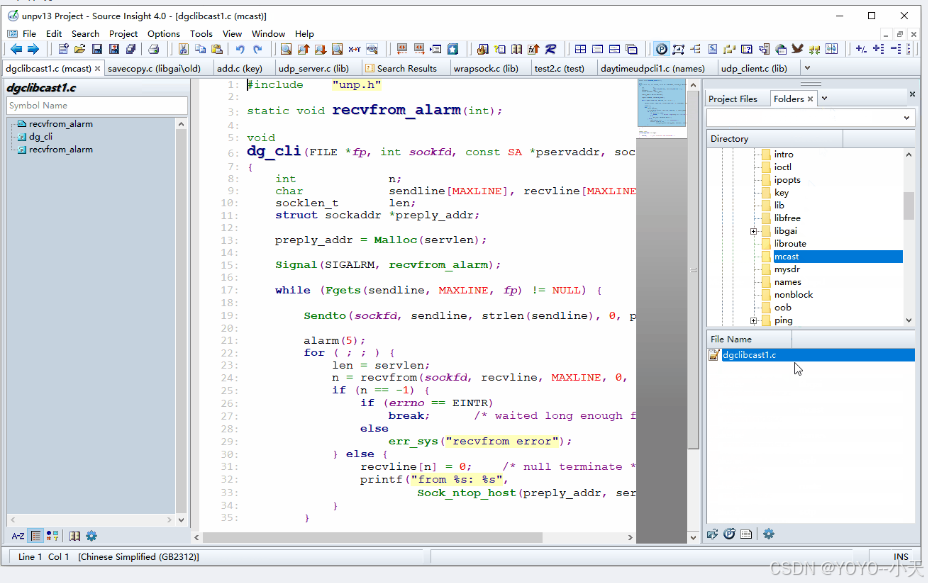Cut selection using the scissors icon
The height and width of the screenshot is (584, 928).
click(183, 49)
